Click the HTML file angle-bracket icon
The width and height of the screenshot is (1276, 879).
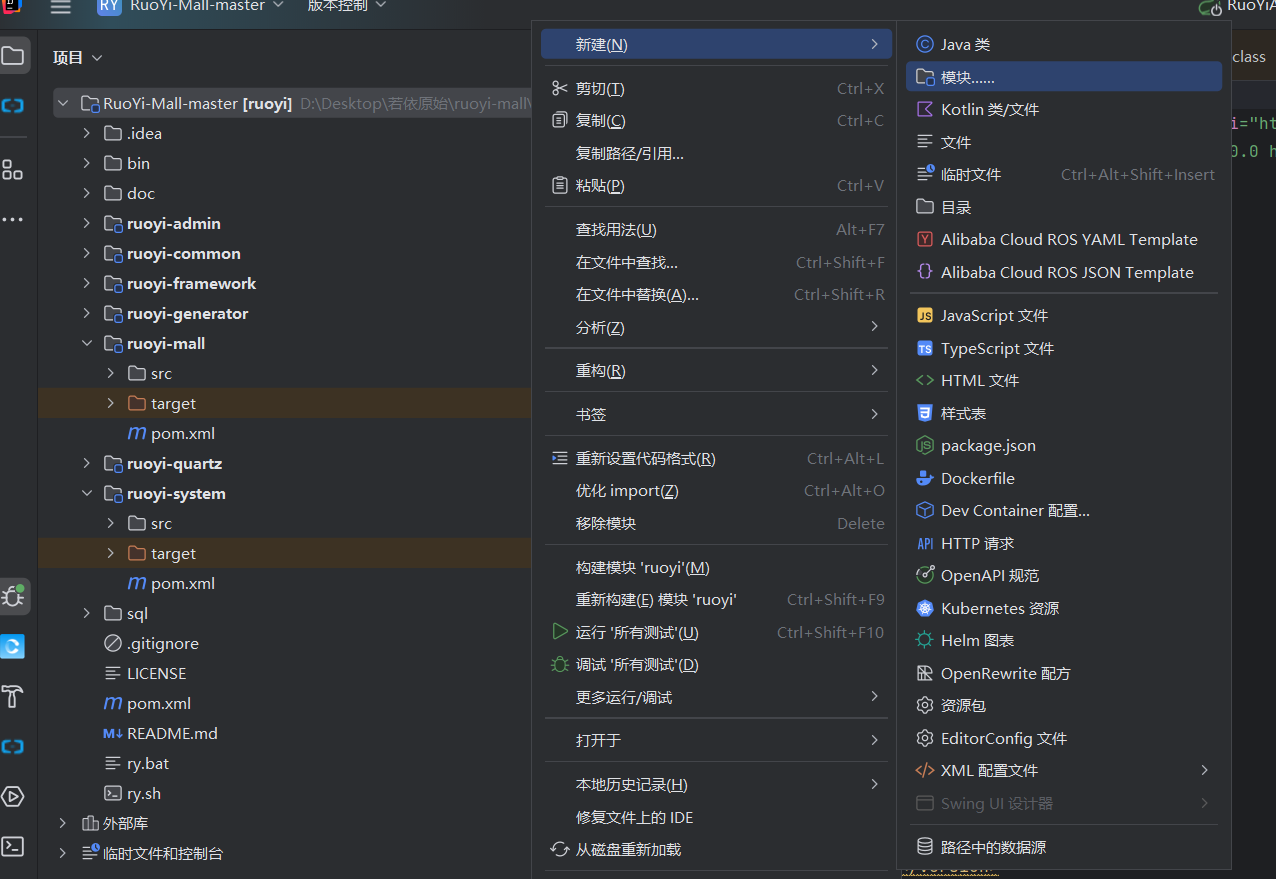click(925, 380)
